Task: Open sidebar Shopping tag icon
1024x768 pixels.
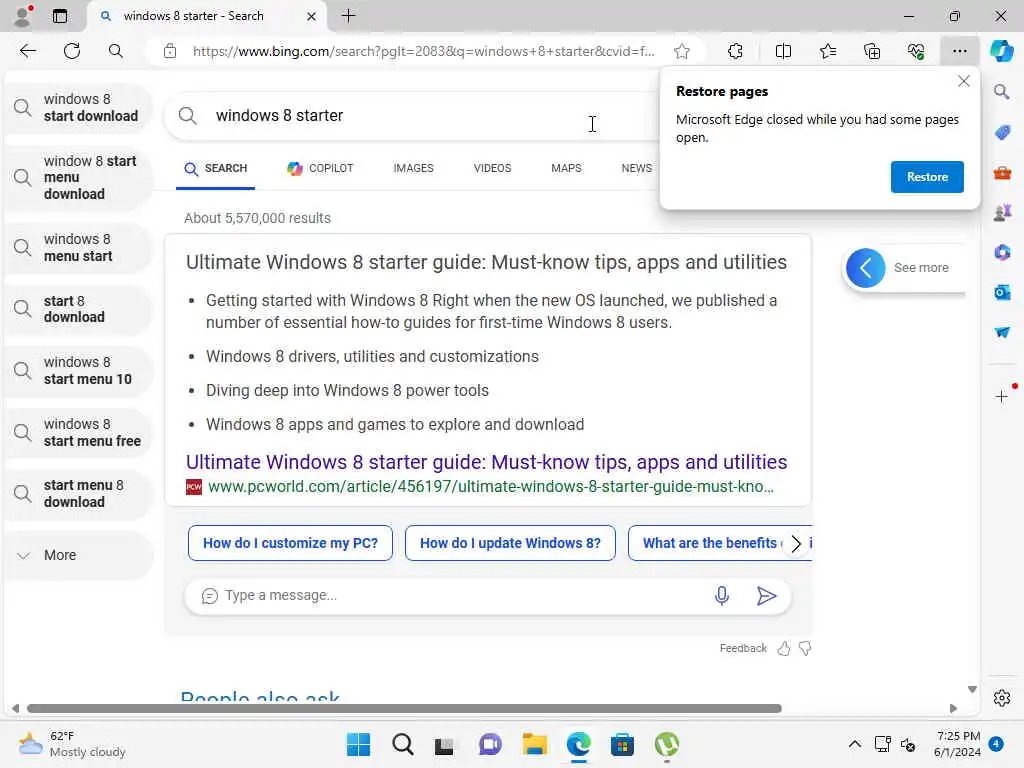Action: pos(1002,133)
